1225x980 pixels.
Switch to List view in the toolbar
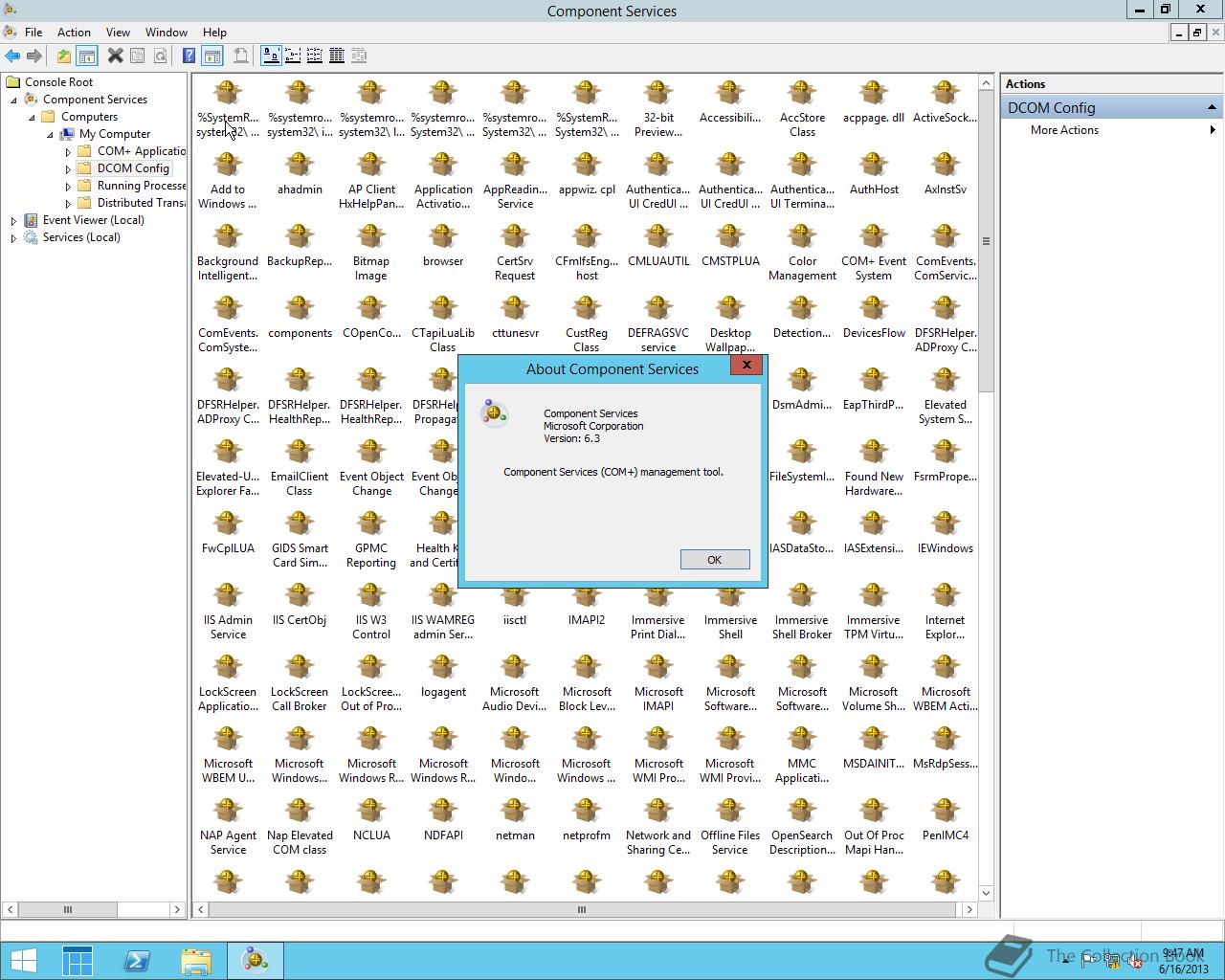(315, 56)
